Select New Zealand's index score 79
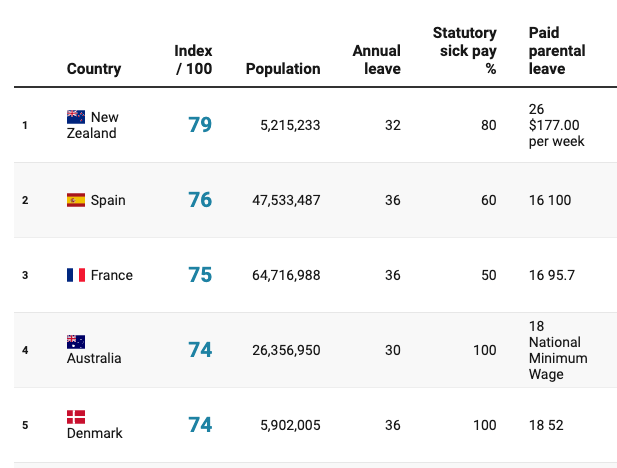The image size is (617, 468). pos(200,125)
